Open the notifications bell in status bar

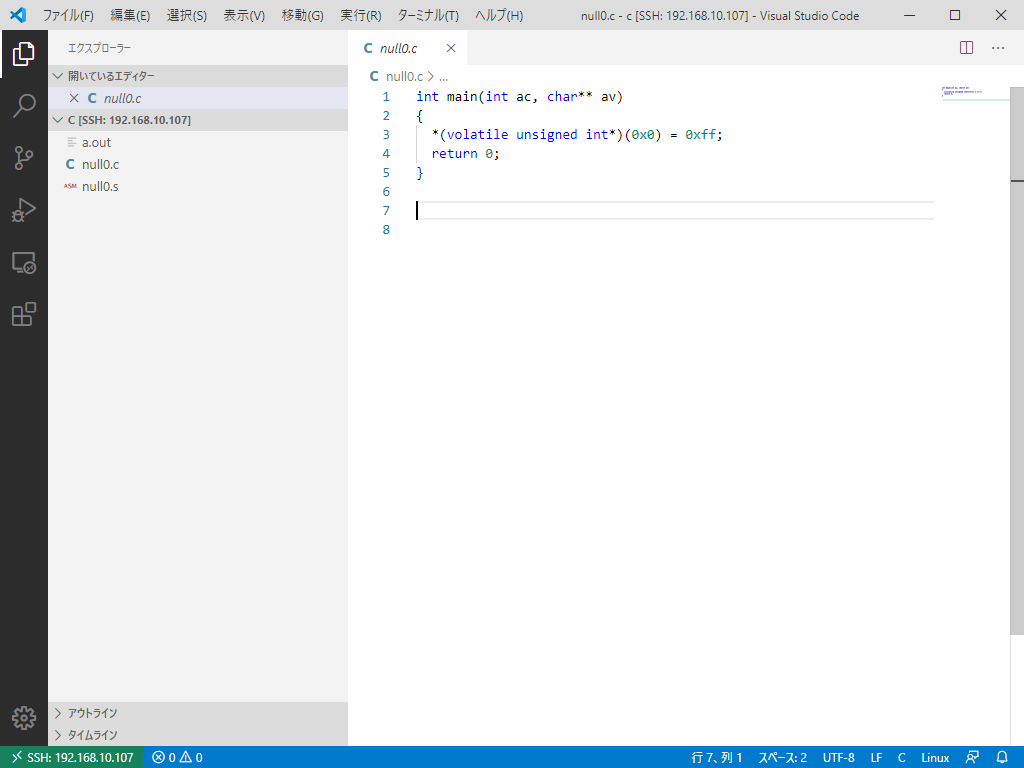(1003, 757)
